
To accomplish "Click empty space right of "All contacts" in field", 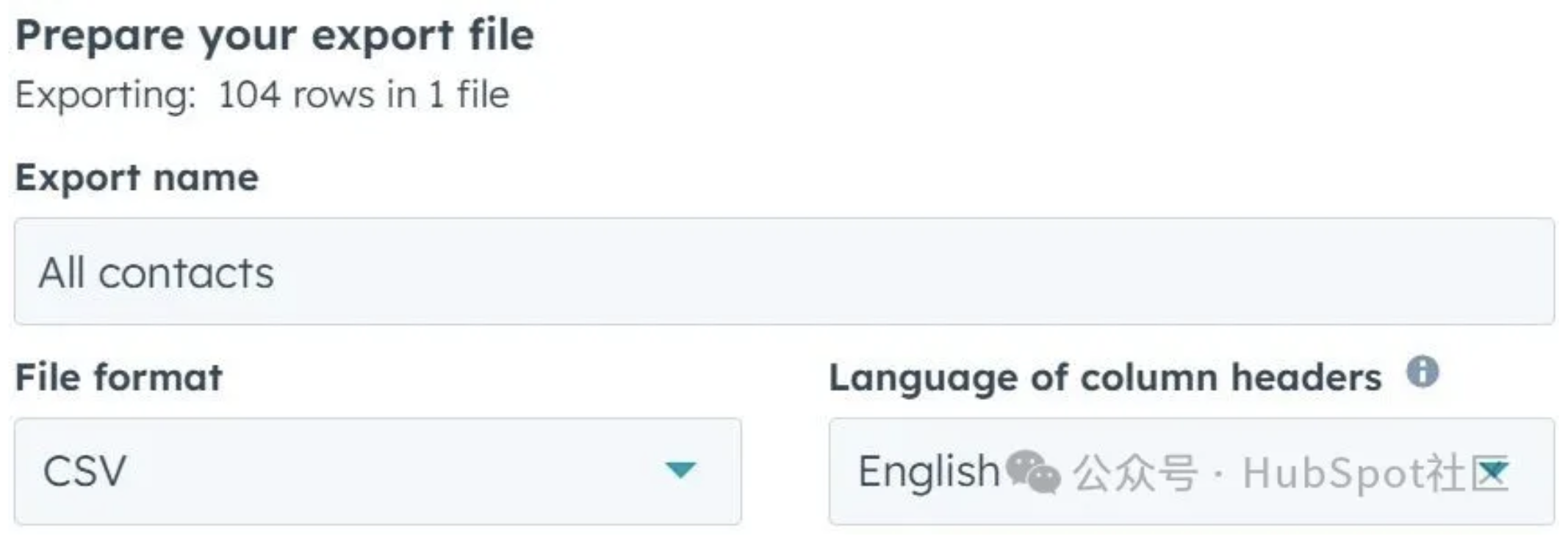I will (x=882, y=271).
